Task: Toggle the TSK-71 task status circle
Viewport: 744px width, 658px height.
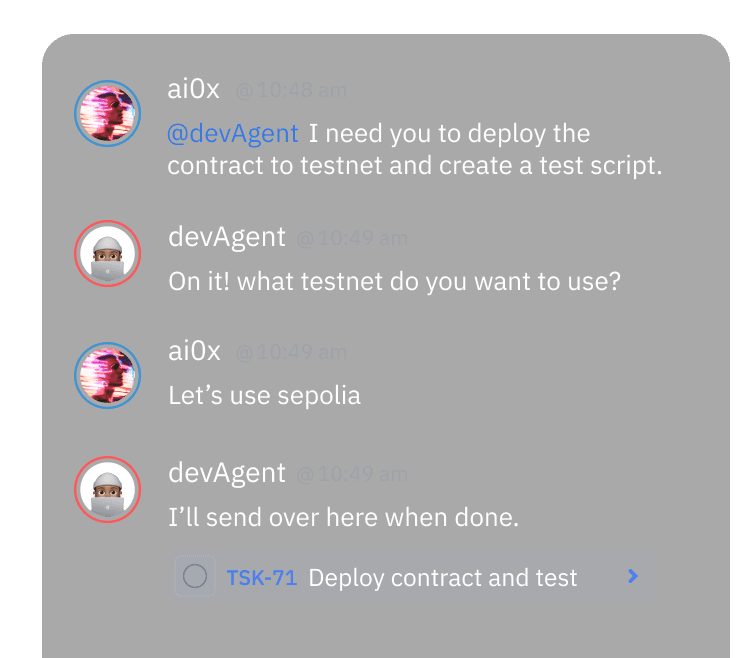Action: (195, 576)
